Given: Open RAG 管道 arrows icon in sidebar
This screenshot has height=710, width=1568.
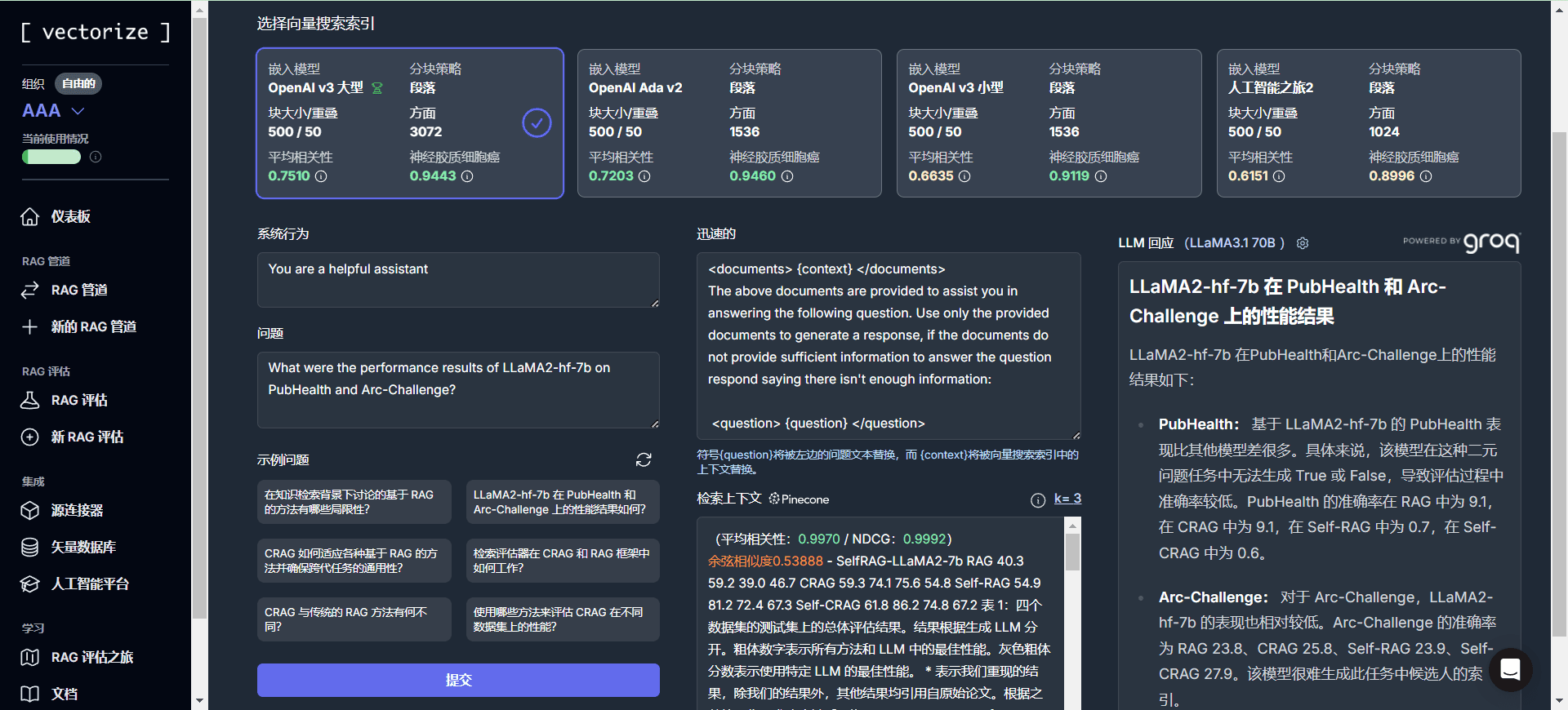Looking at the screenshot, I should (x=30, y=290).
